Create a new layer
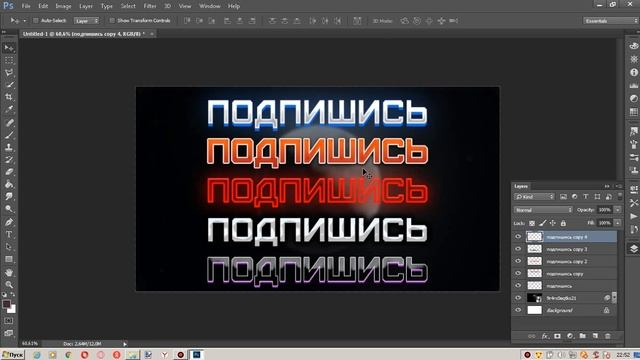Image resolution: width=640 pixels, height=360 pixels. (x=595, y=336)
